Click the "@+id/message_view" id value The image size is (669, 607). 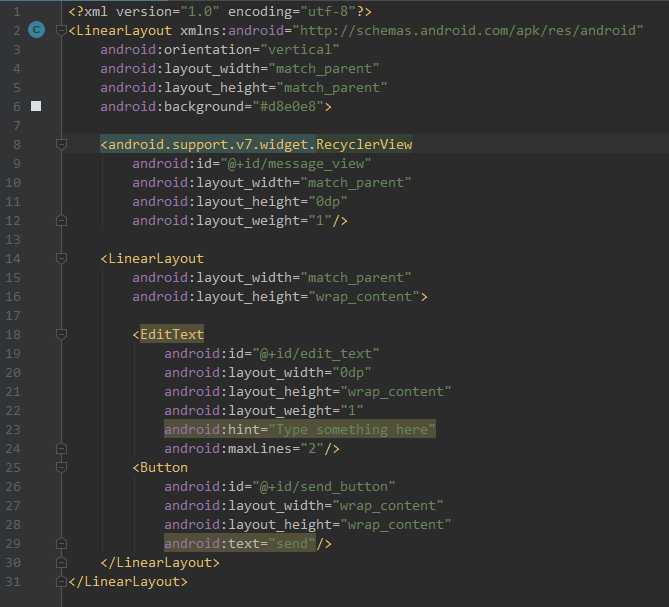296,163
